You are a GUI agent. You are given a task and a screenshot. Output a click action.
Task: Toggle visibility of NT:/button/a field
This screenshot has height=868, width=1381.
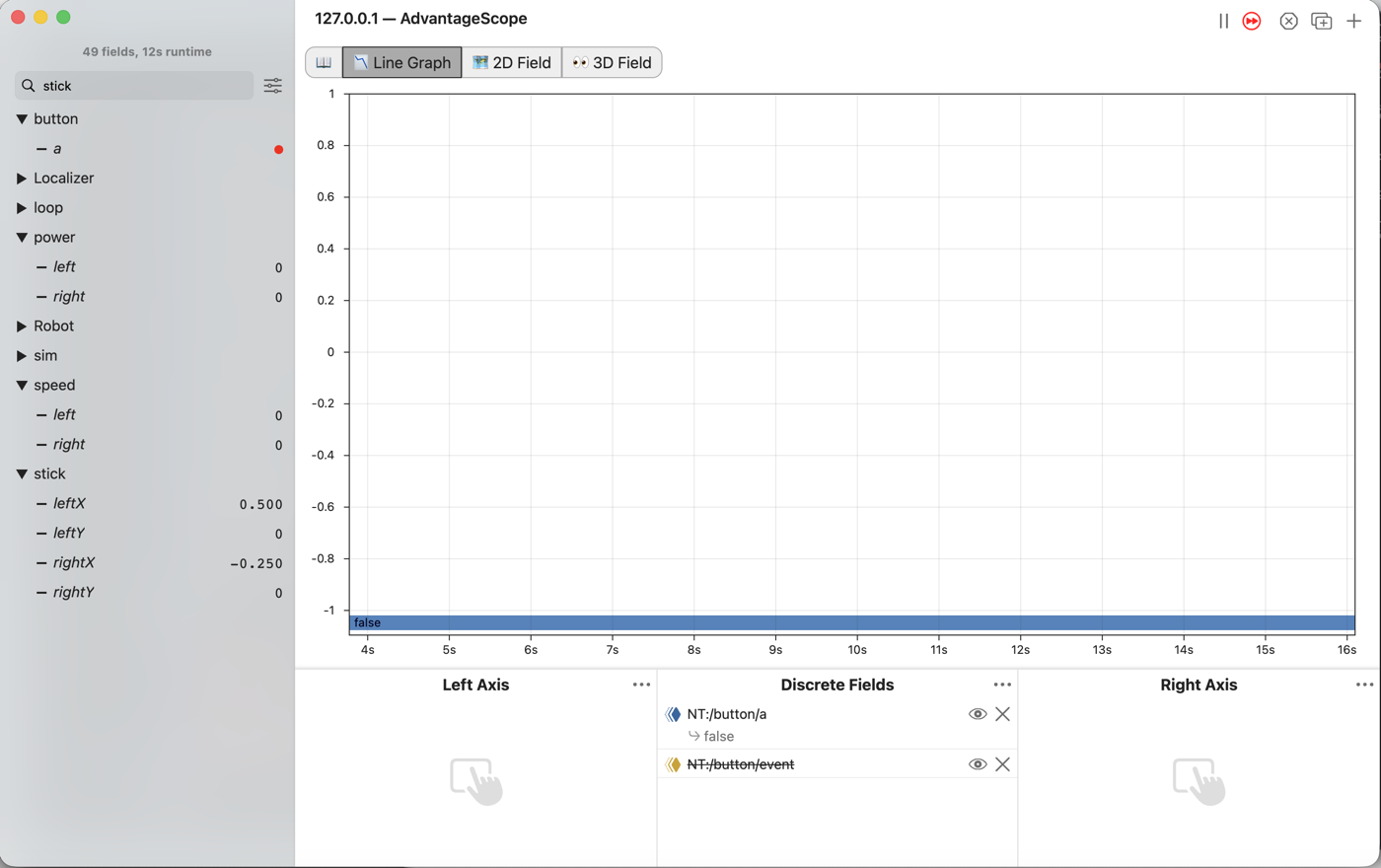(x=978, y=714)
